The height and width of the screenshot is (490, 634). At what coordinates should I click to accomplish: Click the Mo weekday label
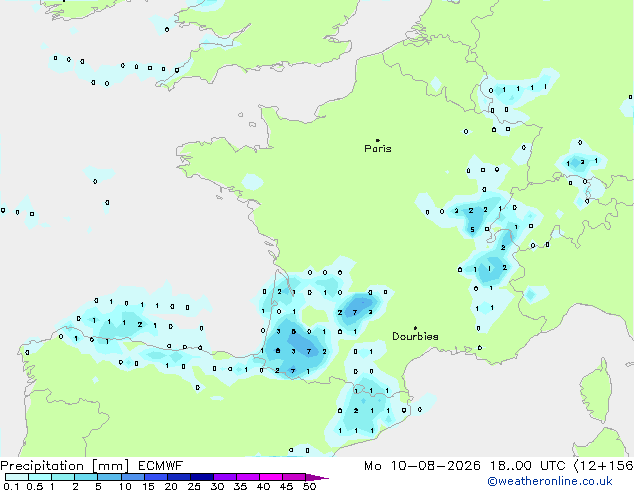[372, 466]
